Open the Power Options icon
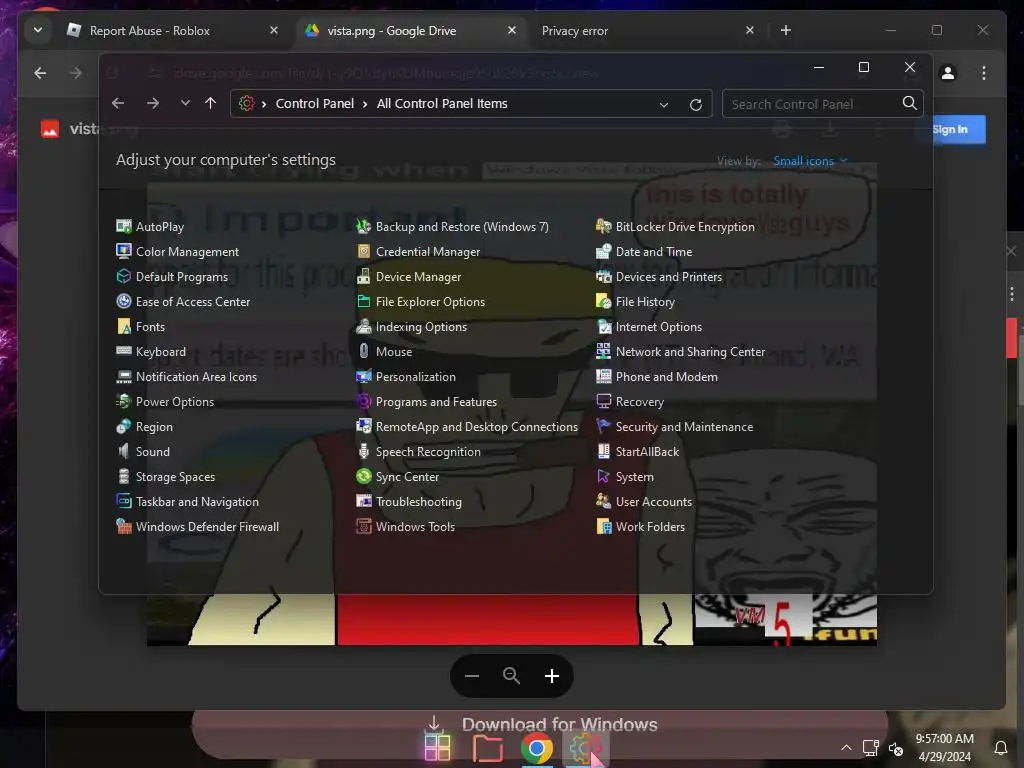Screen dimensions: 1024x768 point(123,402)
